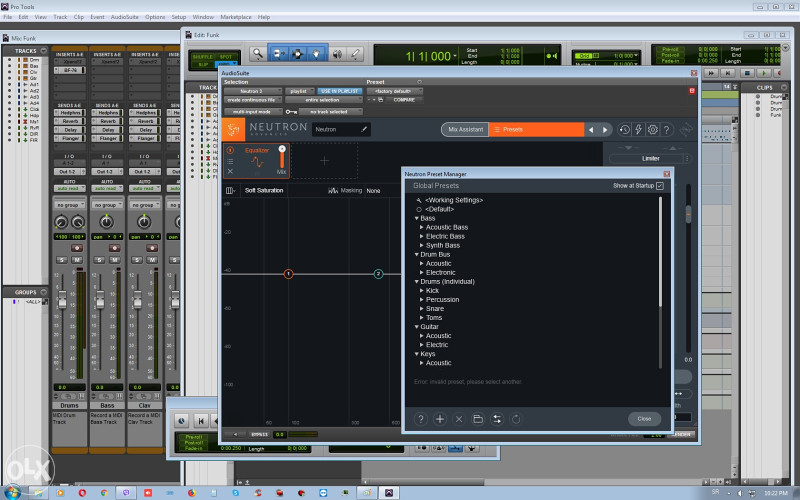This screenshot has width=800, height=500.
Task: Click the Mix Assistant button
Action: point(465,130)
